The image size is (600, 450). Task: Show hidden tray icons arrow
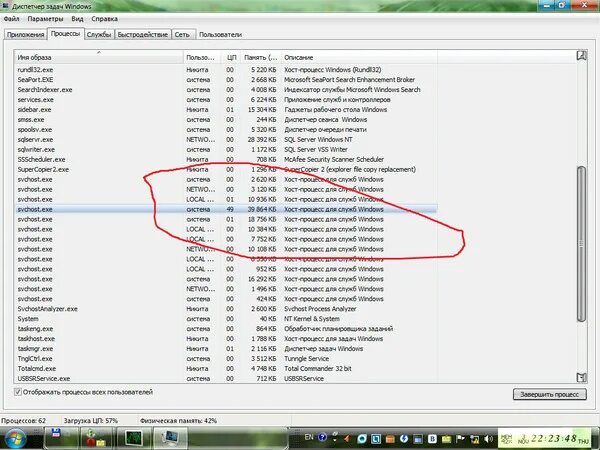click(335, 439)
